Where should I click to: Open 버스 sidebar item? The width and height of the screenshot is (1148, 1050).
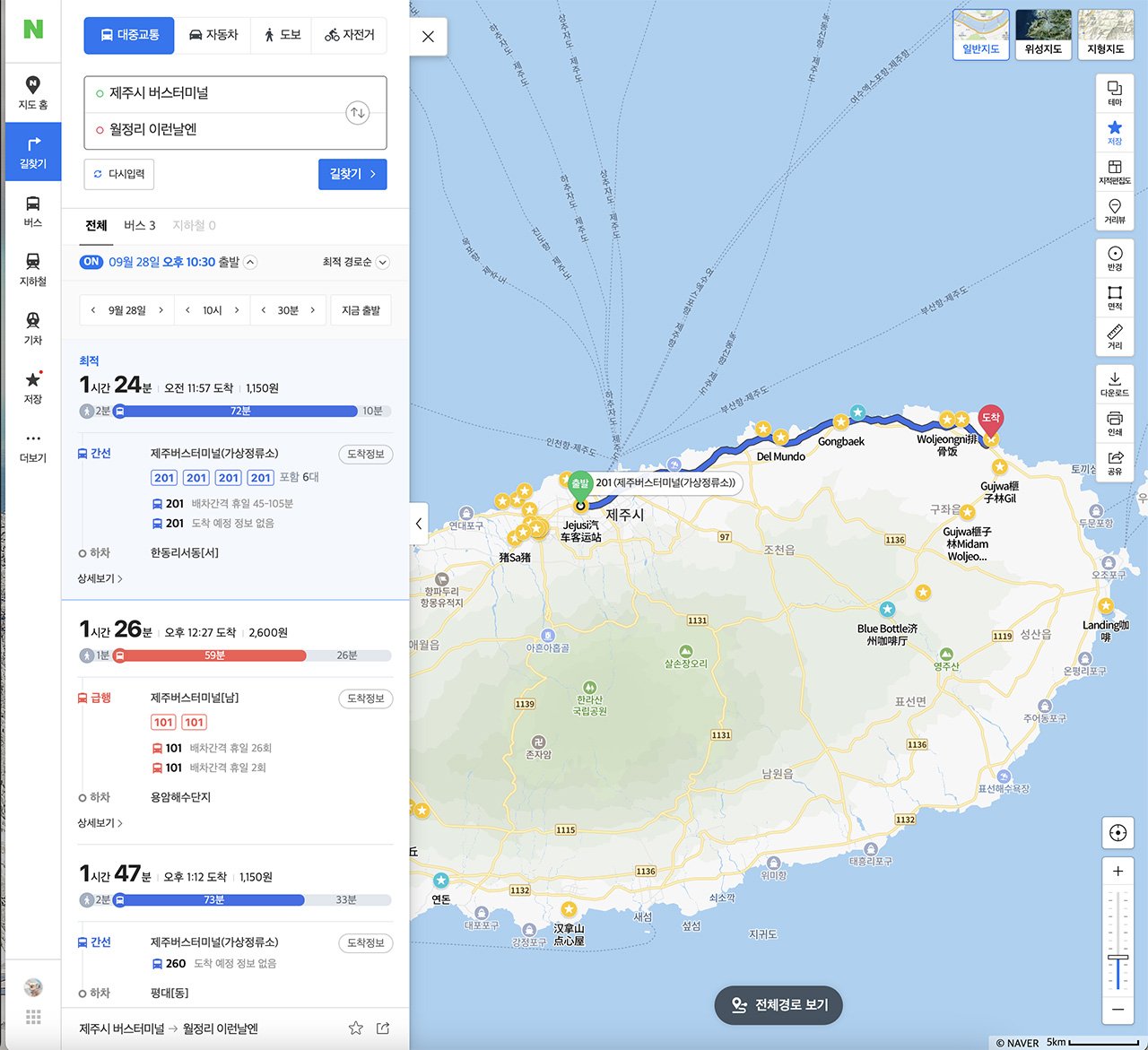(x=33, y=212)
